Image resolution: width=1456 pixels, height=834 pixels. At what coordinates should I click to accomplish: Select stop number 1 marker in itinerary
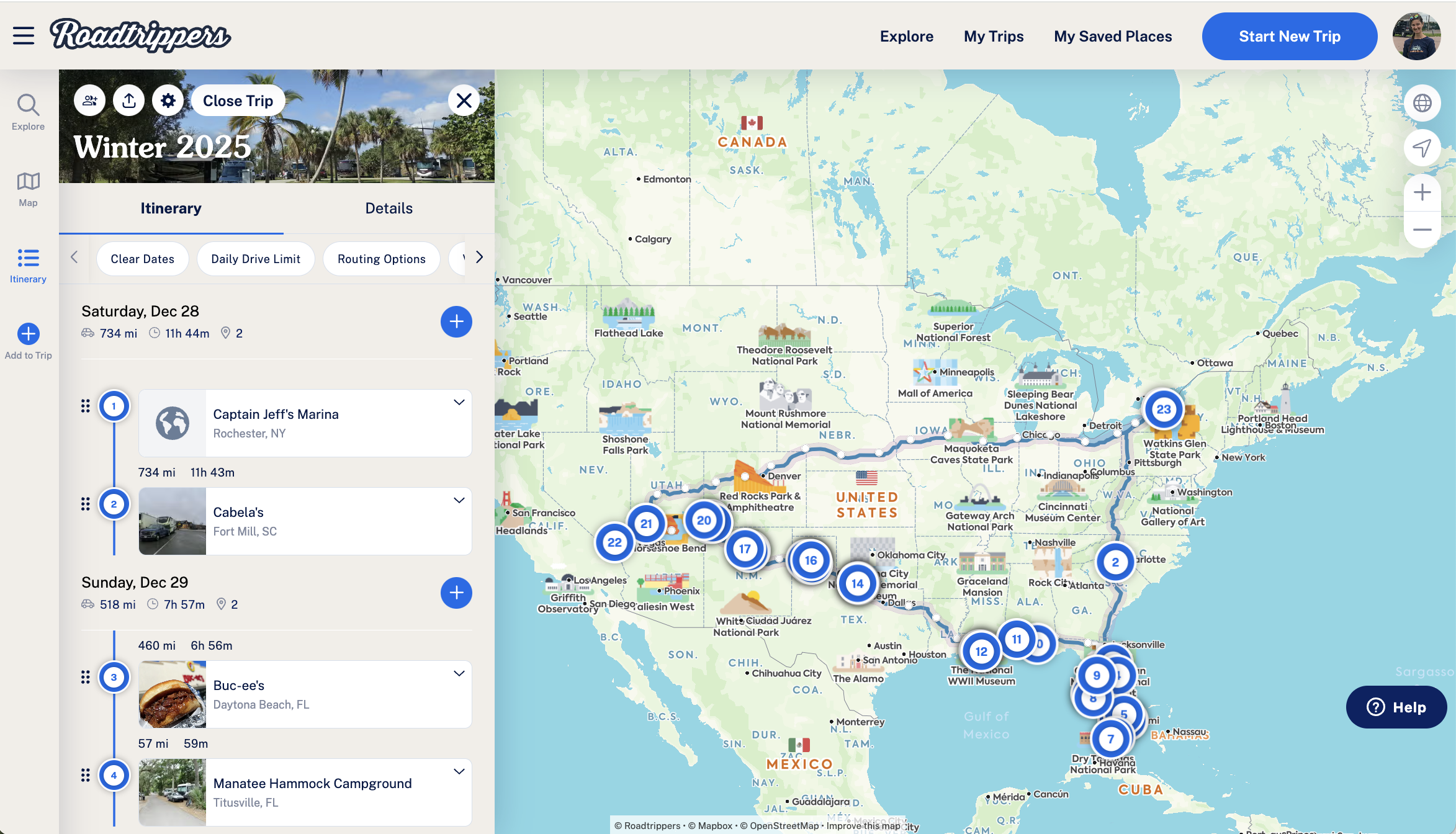[x=114, y=406]
